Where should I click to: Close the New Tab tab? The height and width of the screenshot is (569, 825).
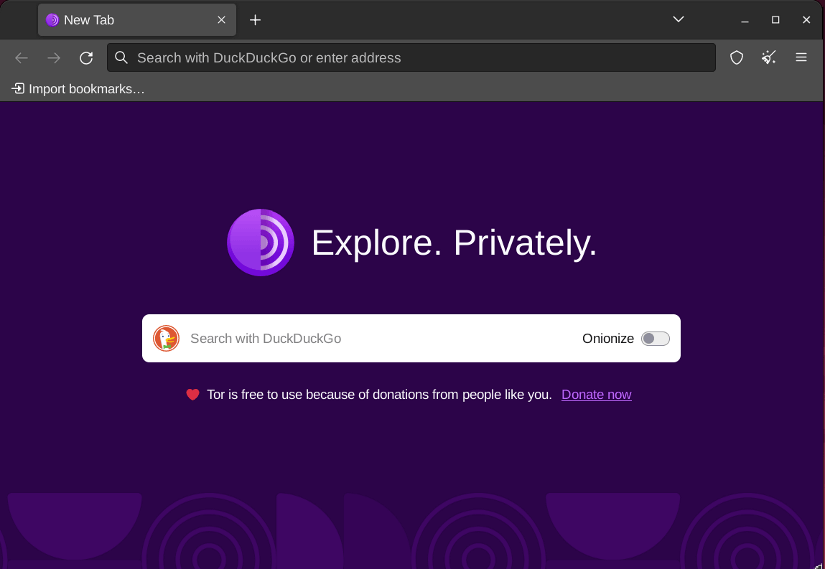pos(222,20)
